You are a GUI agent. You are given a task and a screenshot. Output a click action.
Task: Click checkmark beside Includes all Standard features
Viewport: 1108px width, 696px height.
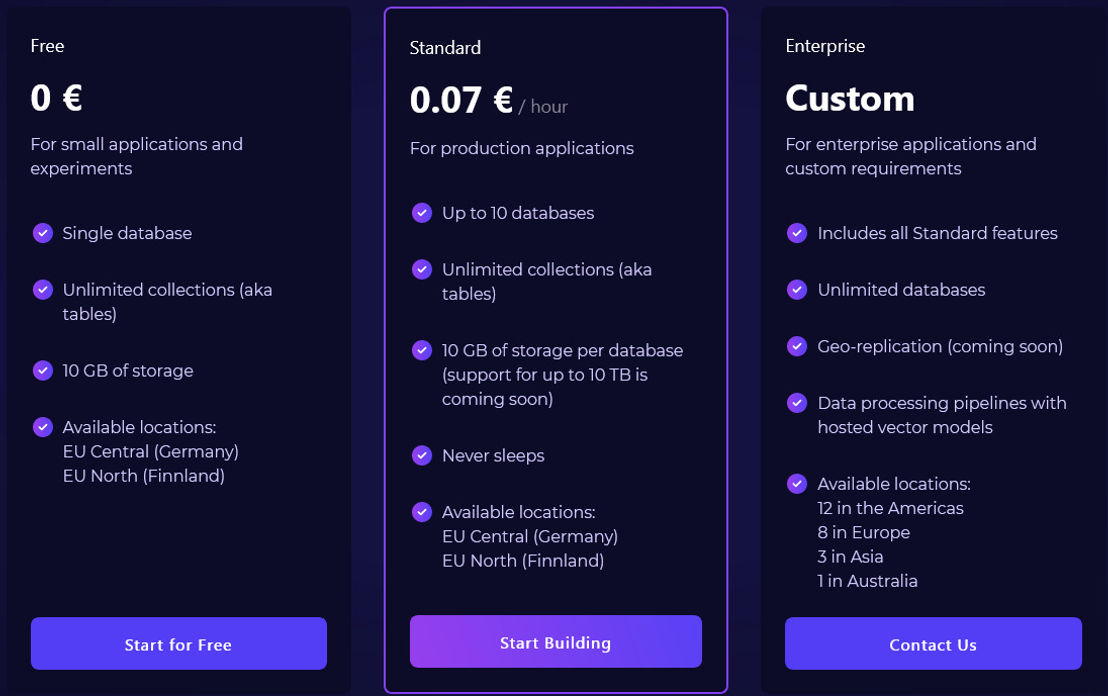click(x=797, y=232)
